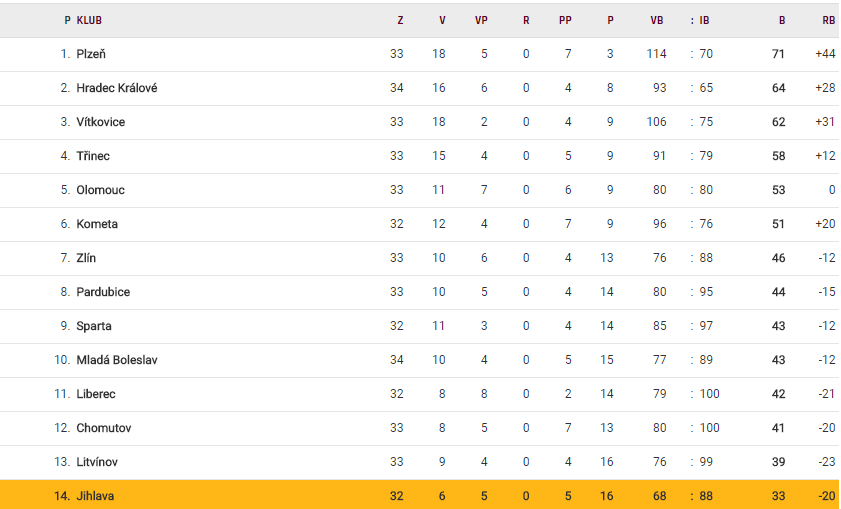The width and height of the screenshot is (841, 509).
Task: Open the Plzeň club link
Action: point(93,54)
